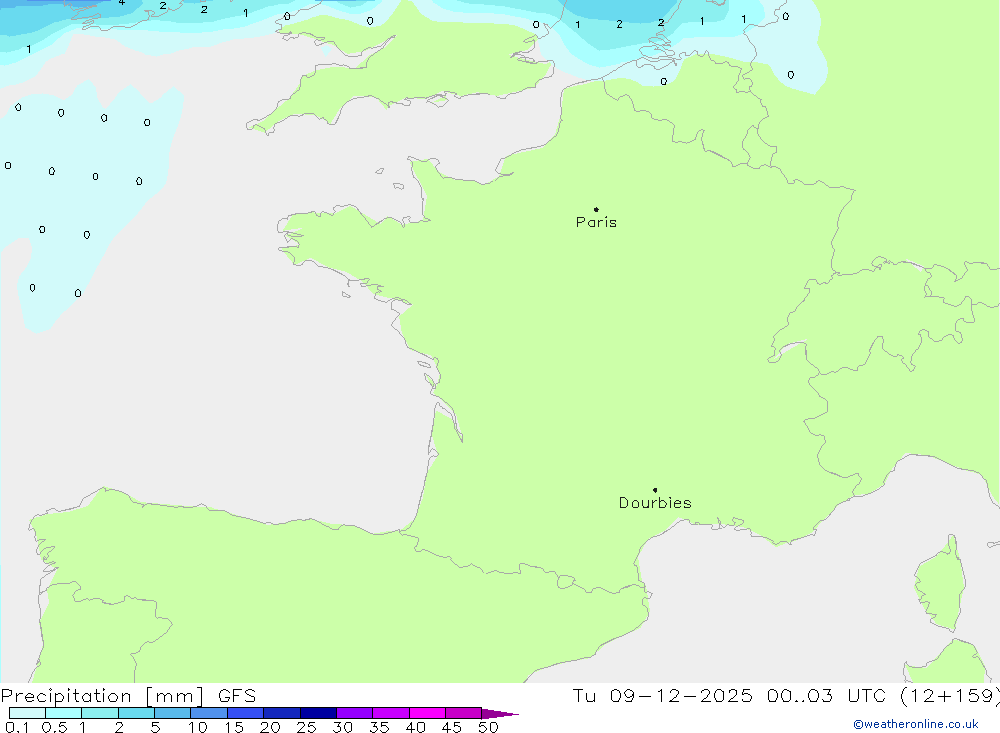
Task: Pick the legend swatch between 20 and 25
Action: point(282,713)
